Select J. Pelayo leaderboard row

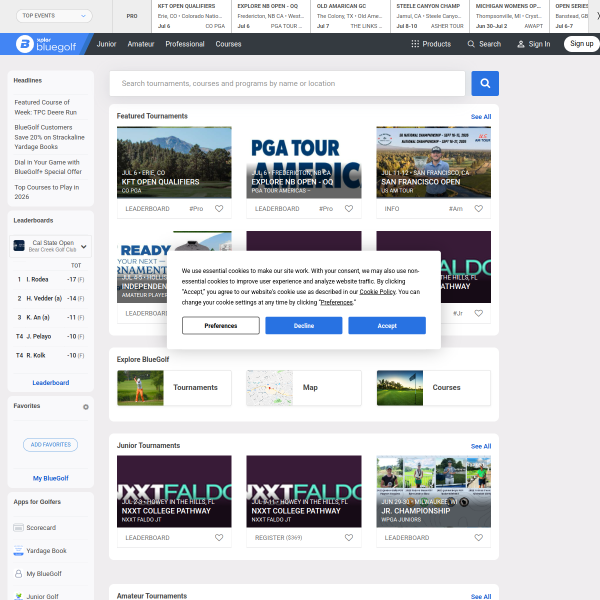point(51,337)
